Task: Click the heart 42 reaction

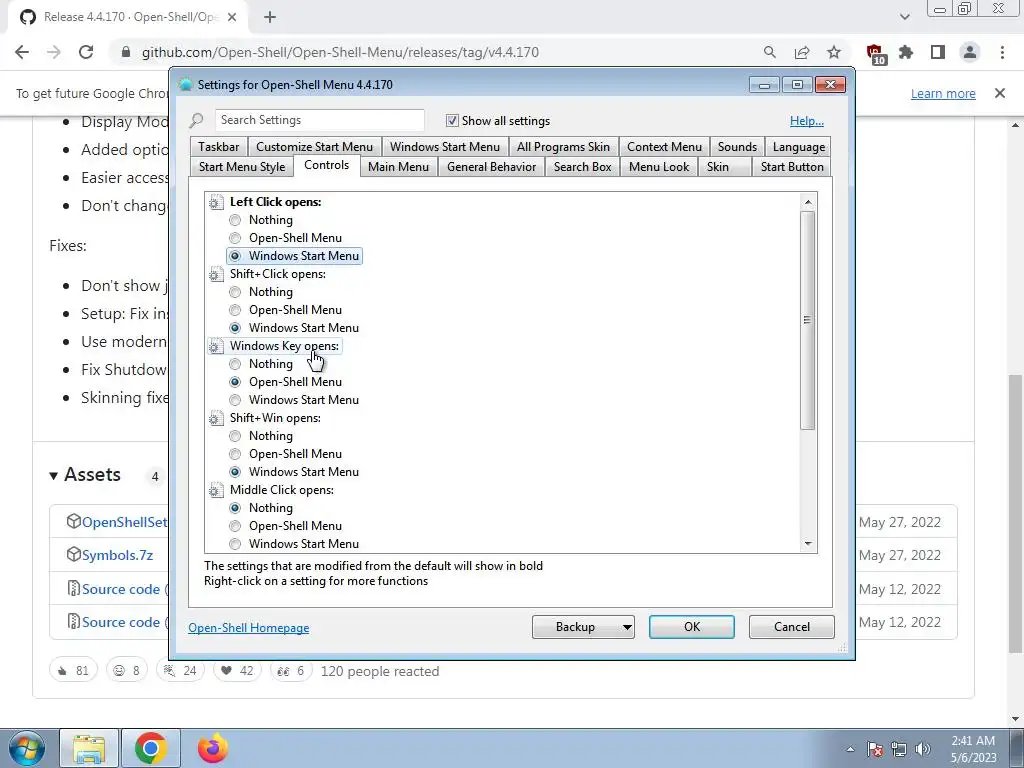Action: 238,671
